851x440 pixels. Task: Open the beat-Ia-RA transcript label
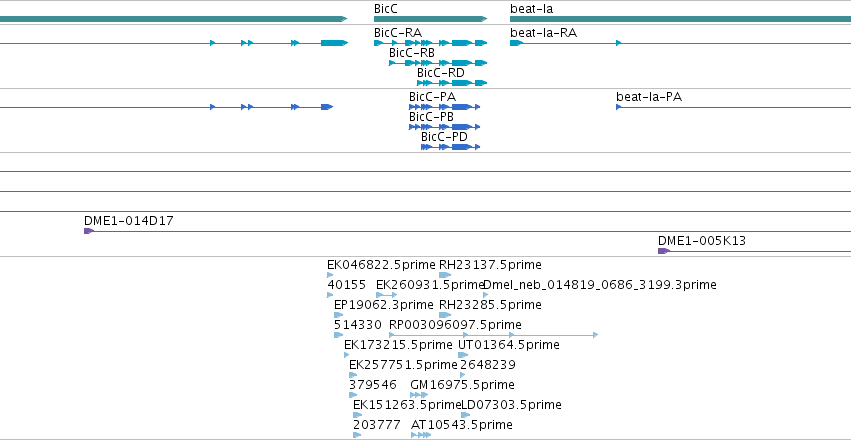point(543,33)
